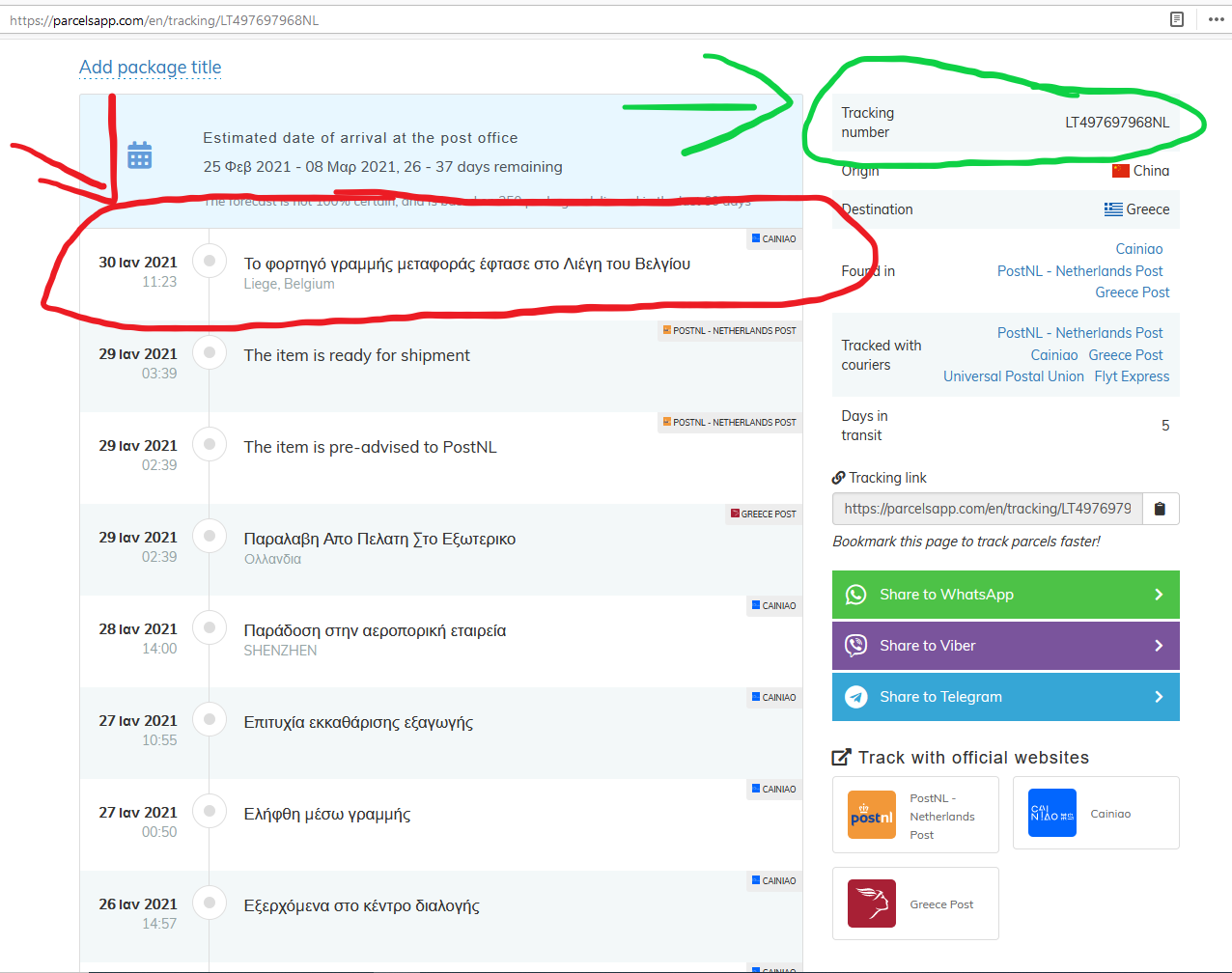Viewport: 1232px width, 973px height.
Task: Click Share to Viber button
Action: coord(1006,646)
